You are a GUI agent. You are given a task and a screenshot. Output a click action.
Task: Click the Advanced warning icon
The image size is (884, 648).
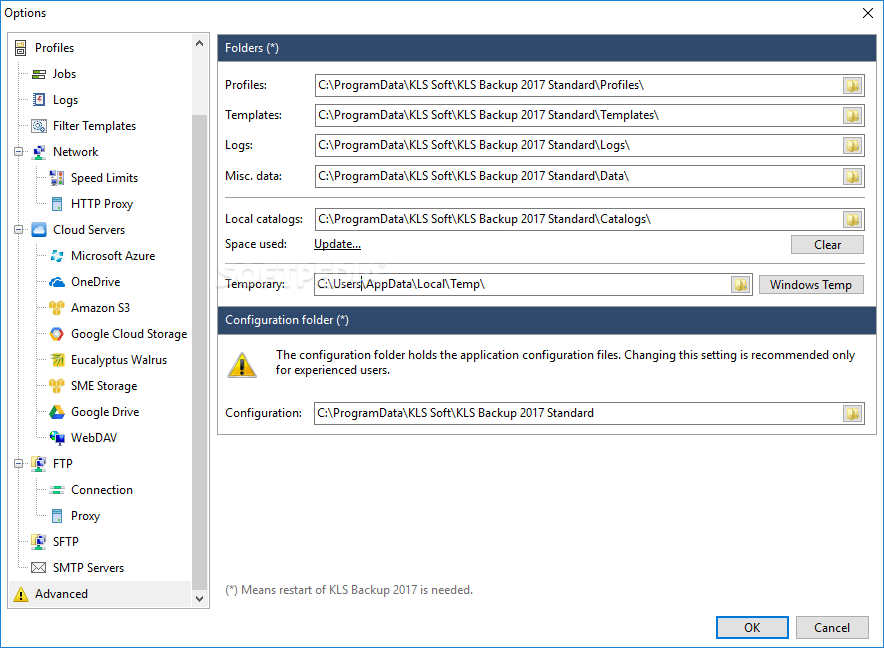tap(21, 594)
